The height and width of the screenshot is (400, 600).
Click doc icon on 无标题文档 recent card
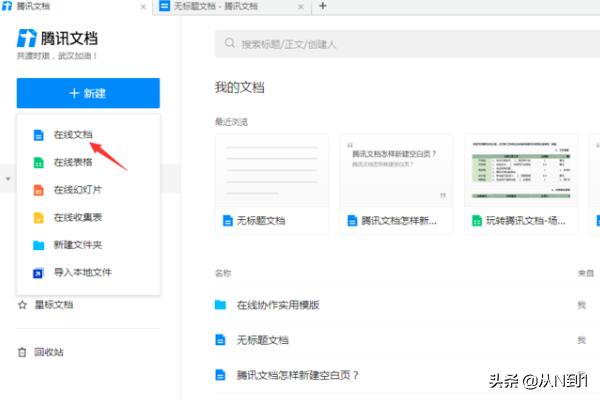coord(228,221)
